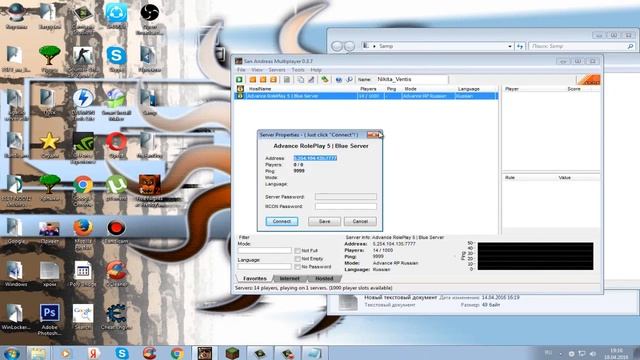Screen dimensions: 640x360
Task: Click the Name field showing Nikita_Ventis
Action: click(411, 80)
